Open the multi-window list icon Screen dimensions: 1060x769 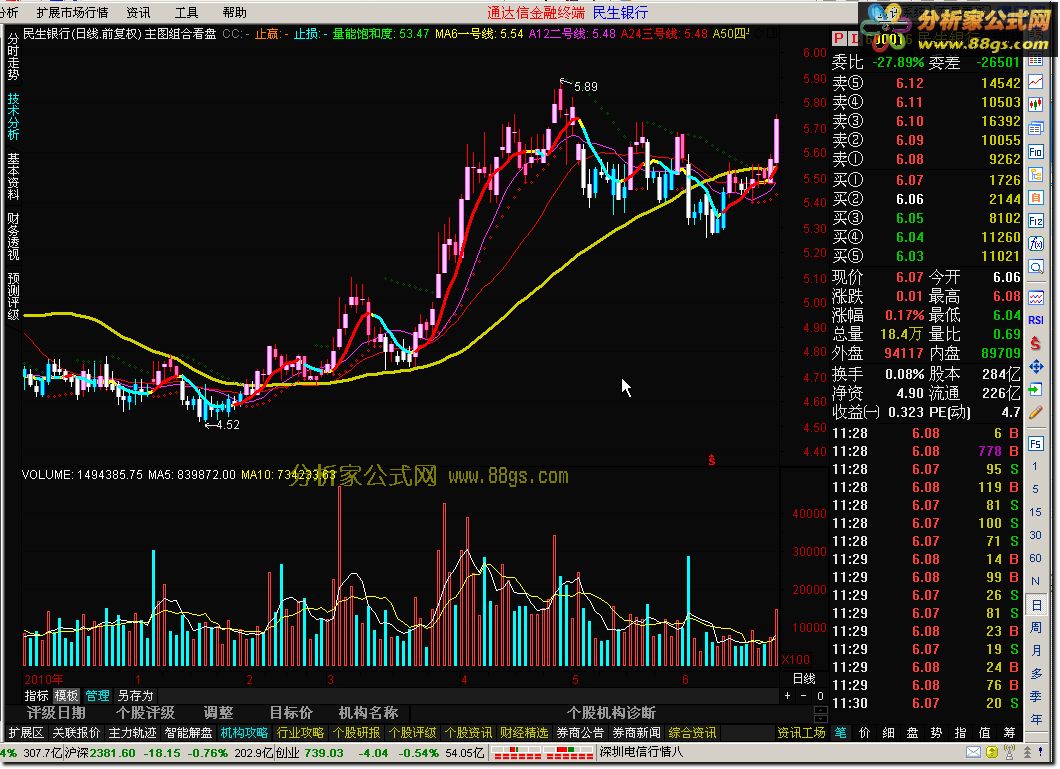[1036, 128]
